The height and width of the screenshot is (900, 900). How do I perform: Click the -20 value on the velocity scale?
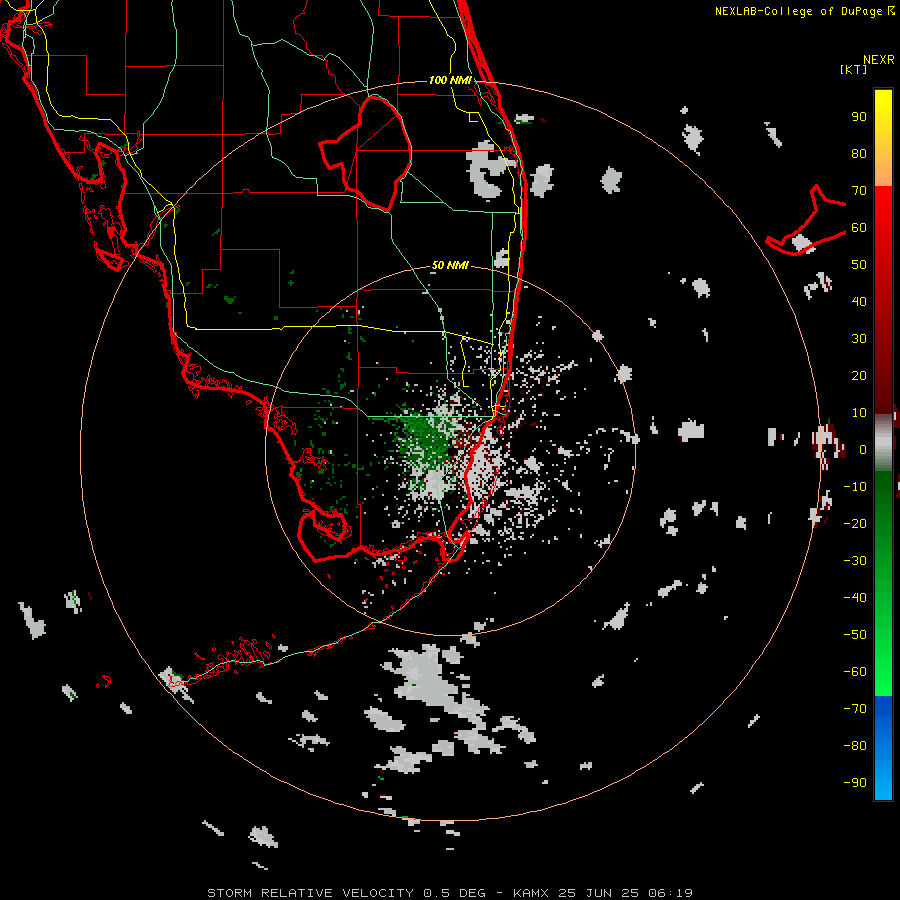(855, 523)
